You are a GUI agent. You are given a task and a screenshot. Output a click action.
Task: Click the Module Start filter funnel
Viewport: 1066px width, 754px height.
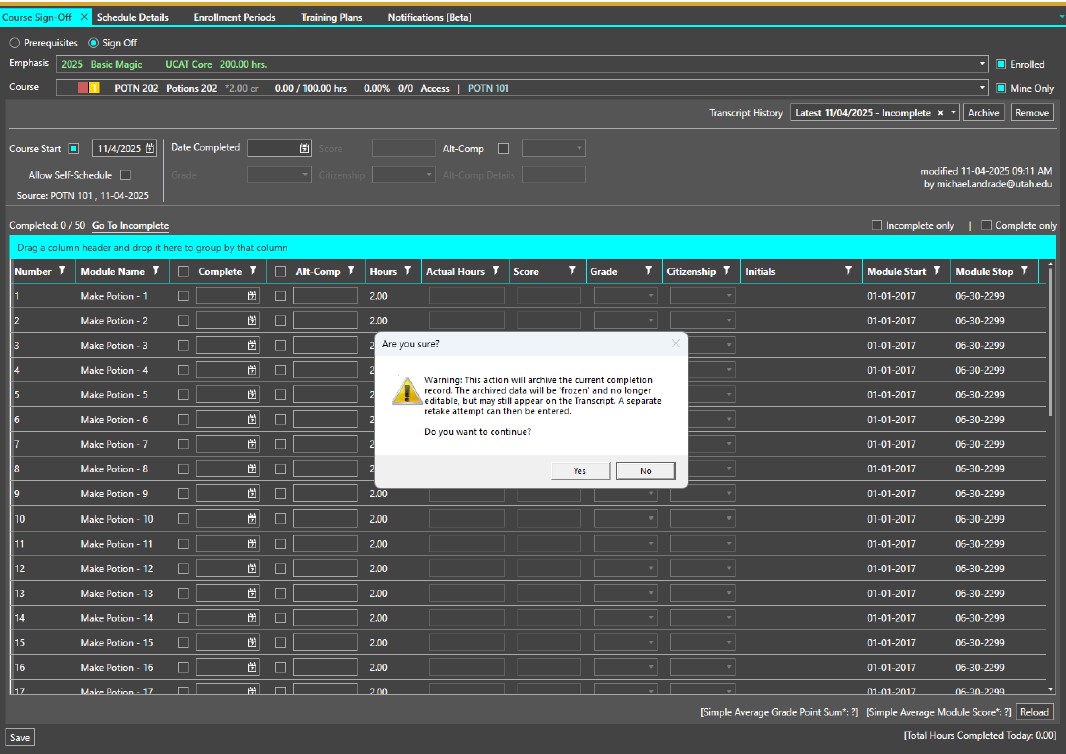[x=937, y=271]
